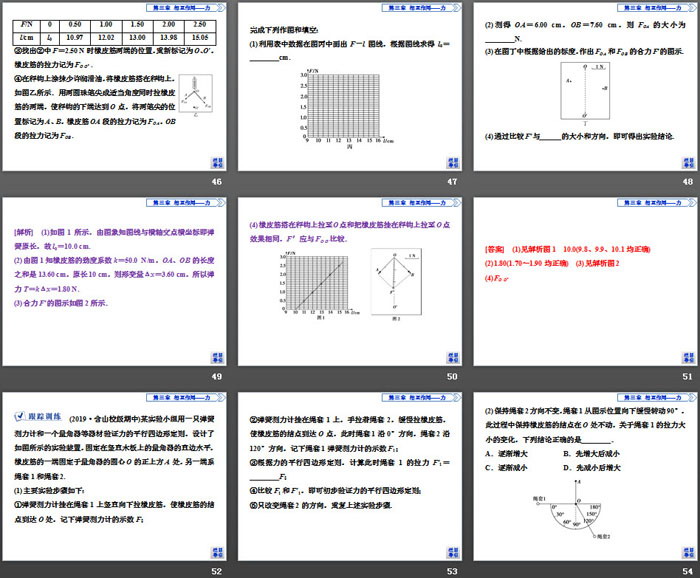700x578 pixels.
Task: Click answer option 'D. 先减小后增大' on slide 54
Action: (x=592, y=468)
